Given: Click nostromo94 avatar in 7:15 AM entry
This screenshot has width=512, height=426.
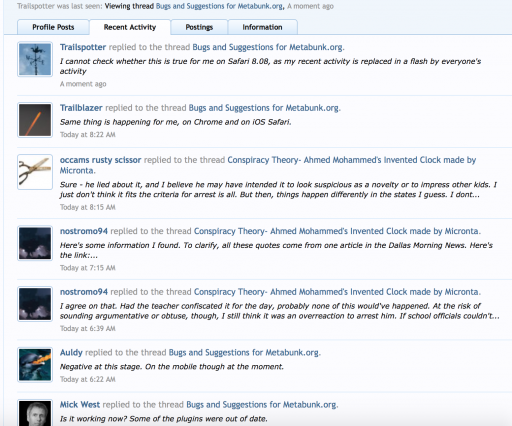Looking at the screenshot, I should point(35,243).
